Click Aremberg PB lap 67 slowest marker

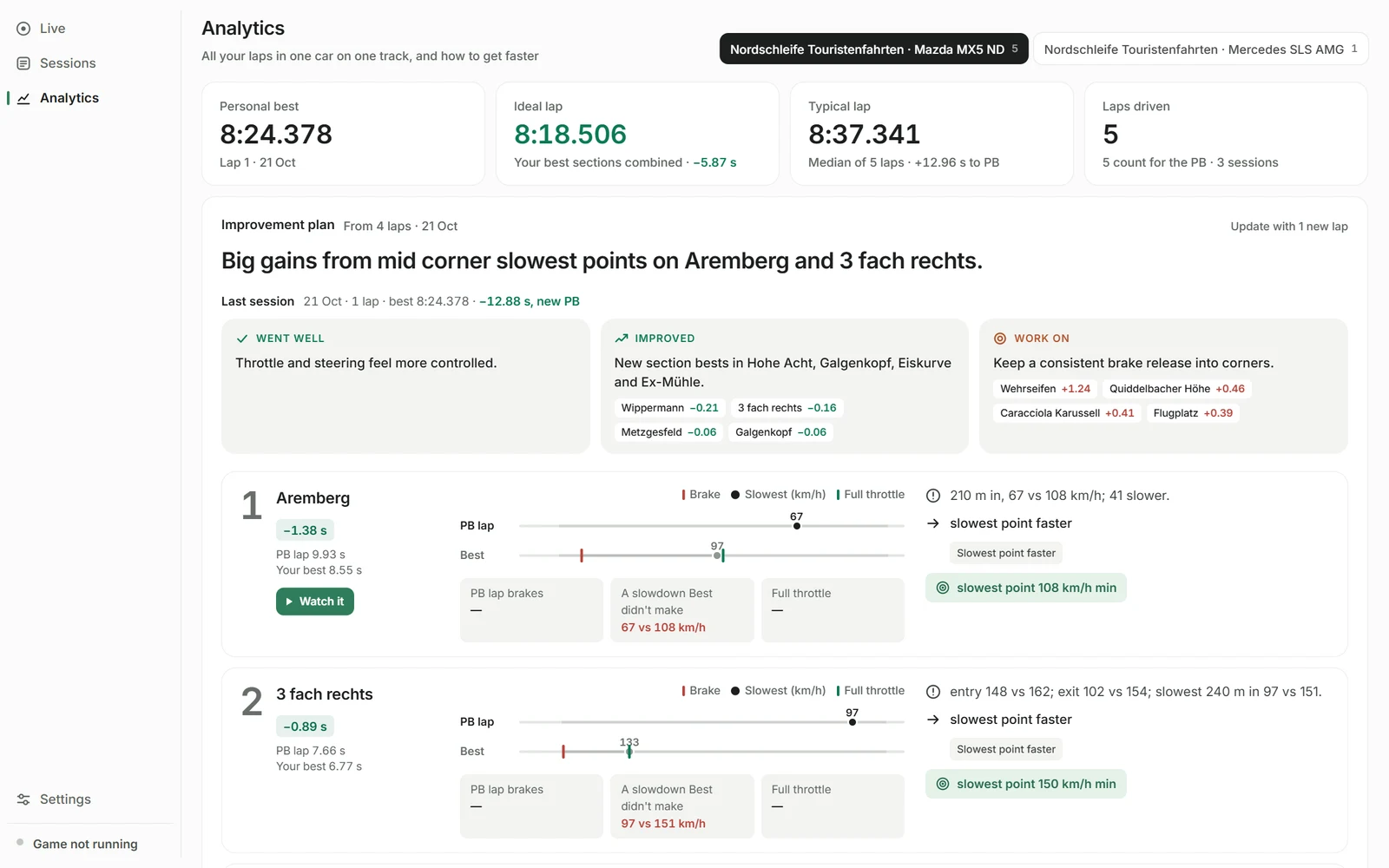[797, 526]
